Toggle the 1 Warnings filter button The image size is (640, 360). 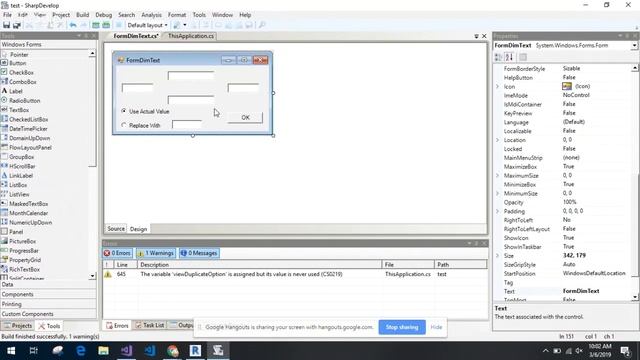click(x=156, y=253)
